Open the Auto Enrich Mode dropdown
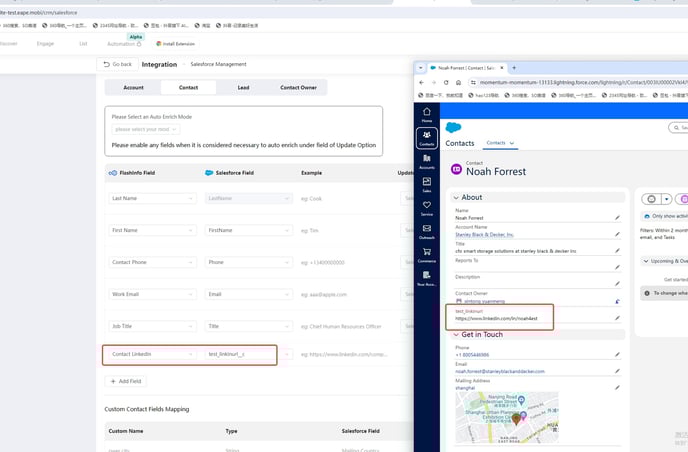 tap(146, 129)
